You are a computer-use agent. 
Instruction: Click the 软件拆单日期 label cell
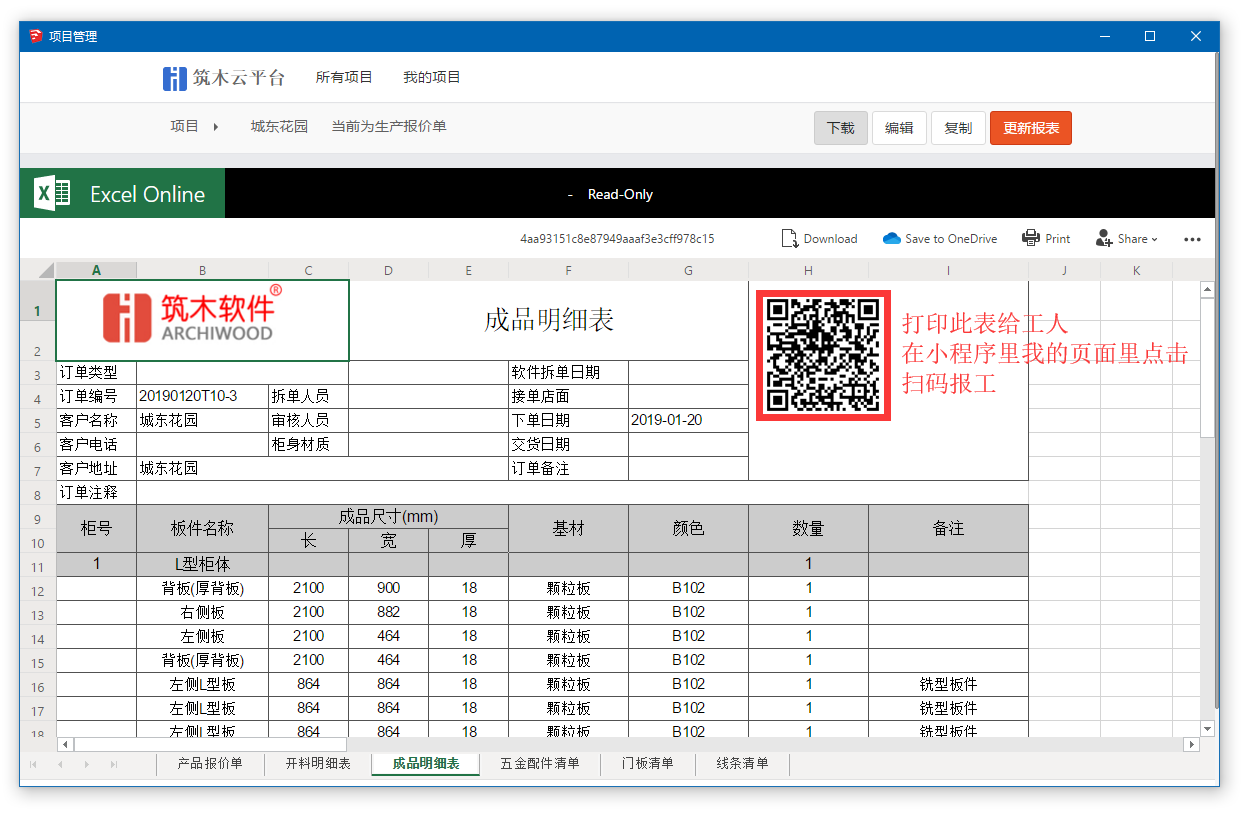click(568, 373)
